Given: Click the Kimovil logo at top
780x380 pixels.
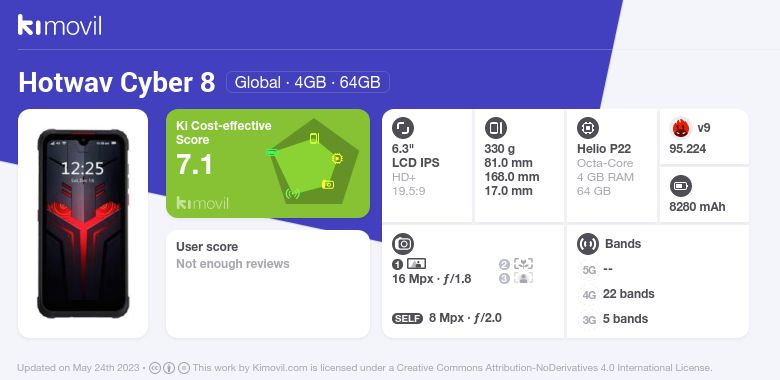Looking at the screenshot, I should 59,25.
